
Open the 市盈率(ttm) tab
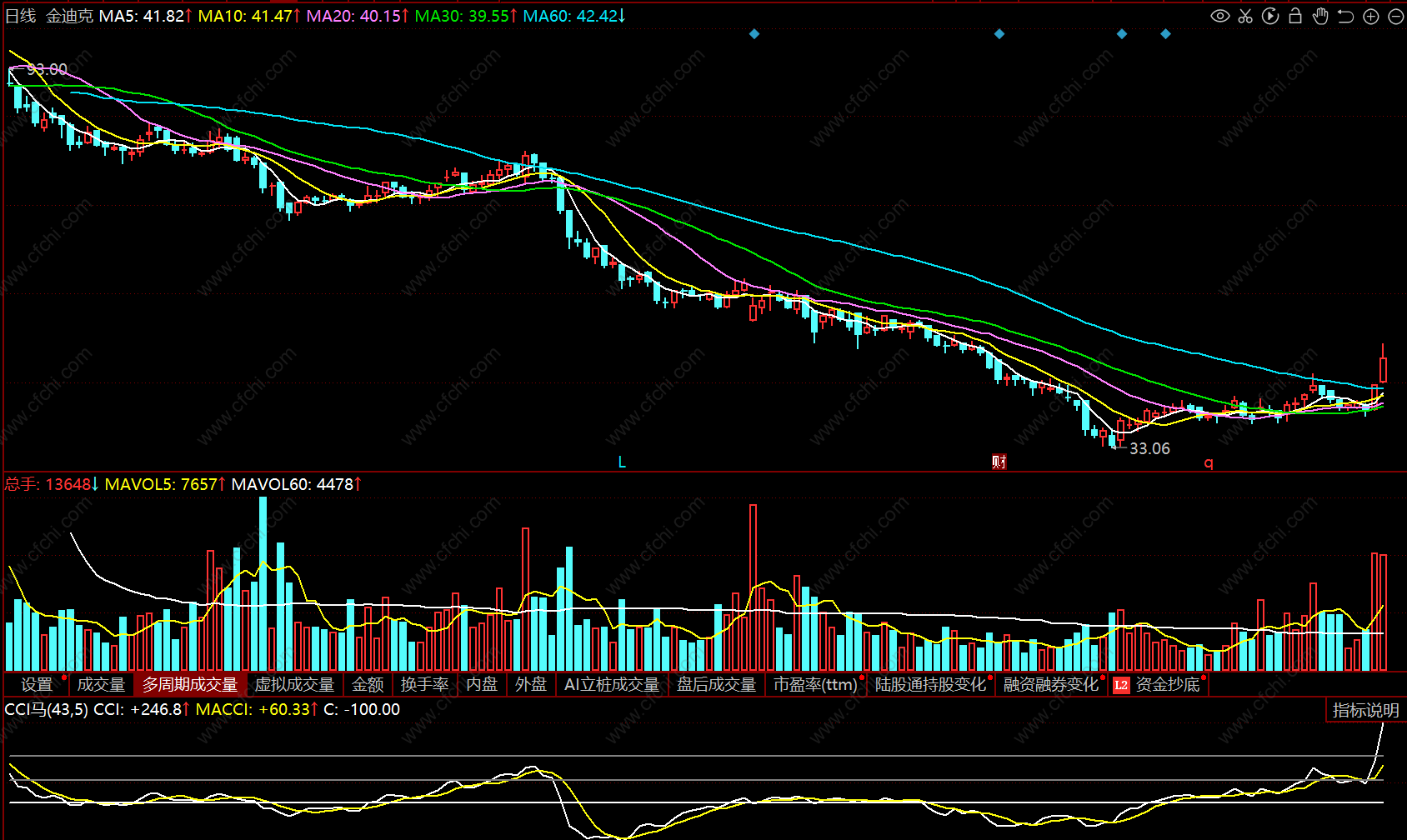[x=815, y=684]
